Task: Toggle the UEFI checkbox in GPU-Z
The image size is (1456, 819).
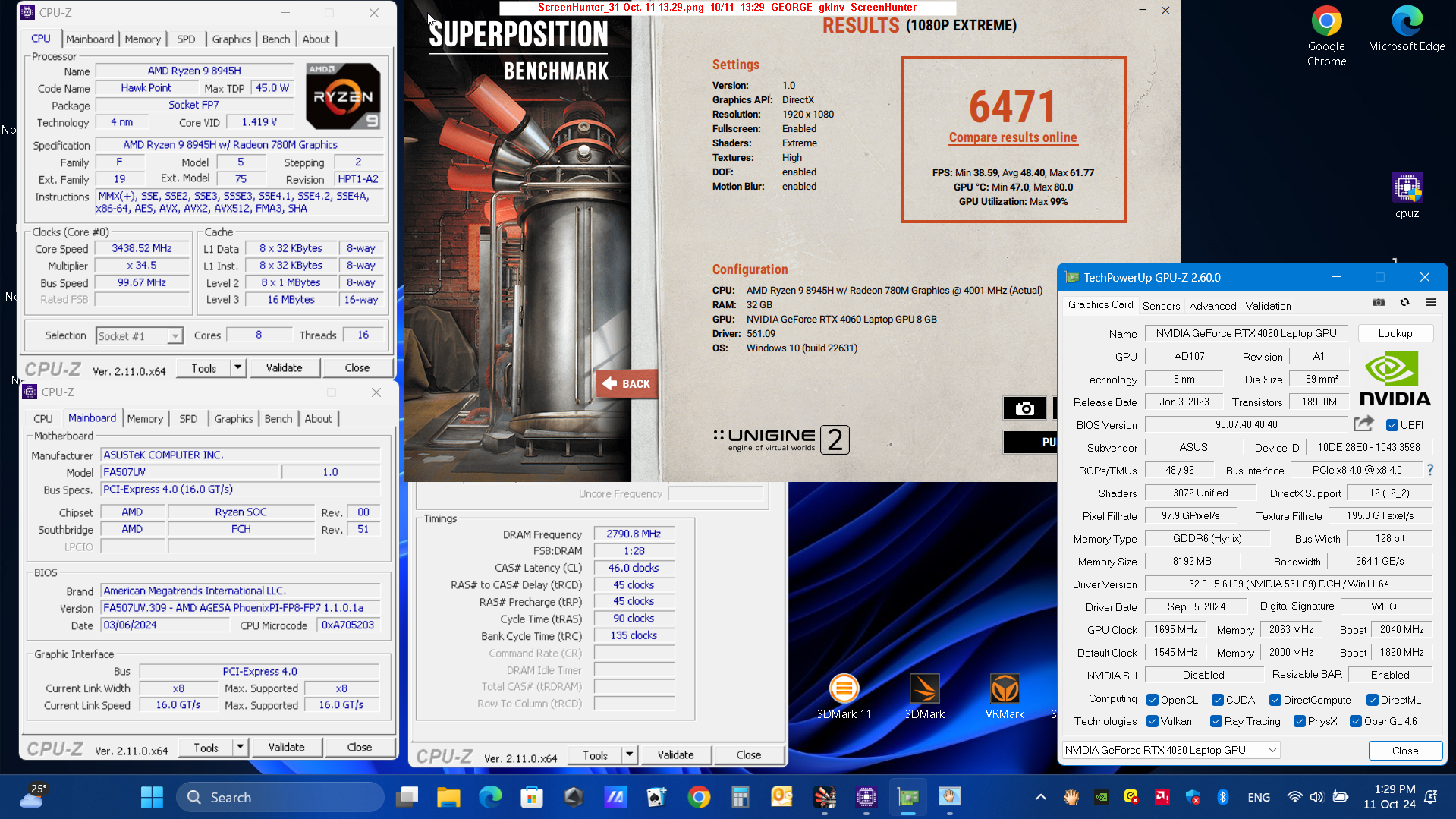Action: coord(1392,425)
